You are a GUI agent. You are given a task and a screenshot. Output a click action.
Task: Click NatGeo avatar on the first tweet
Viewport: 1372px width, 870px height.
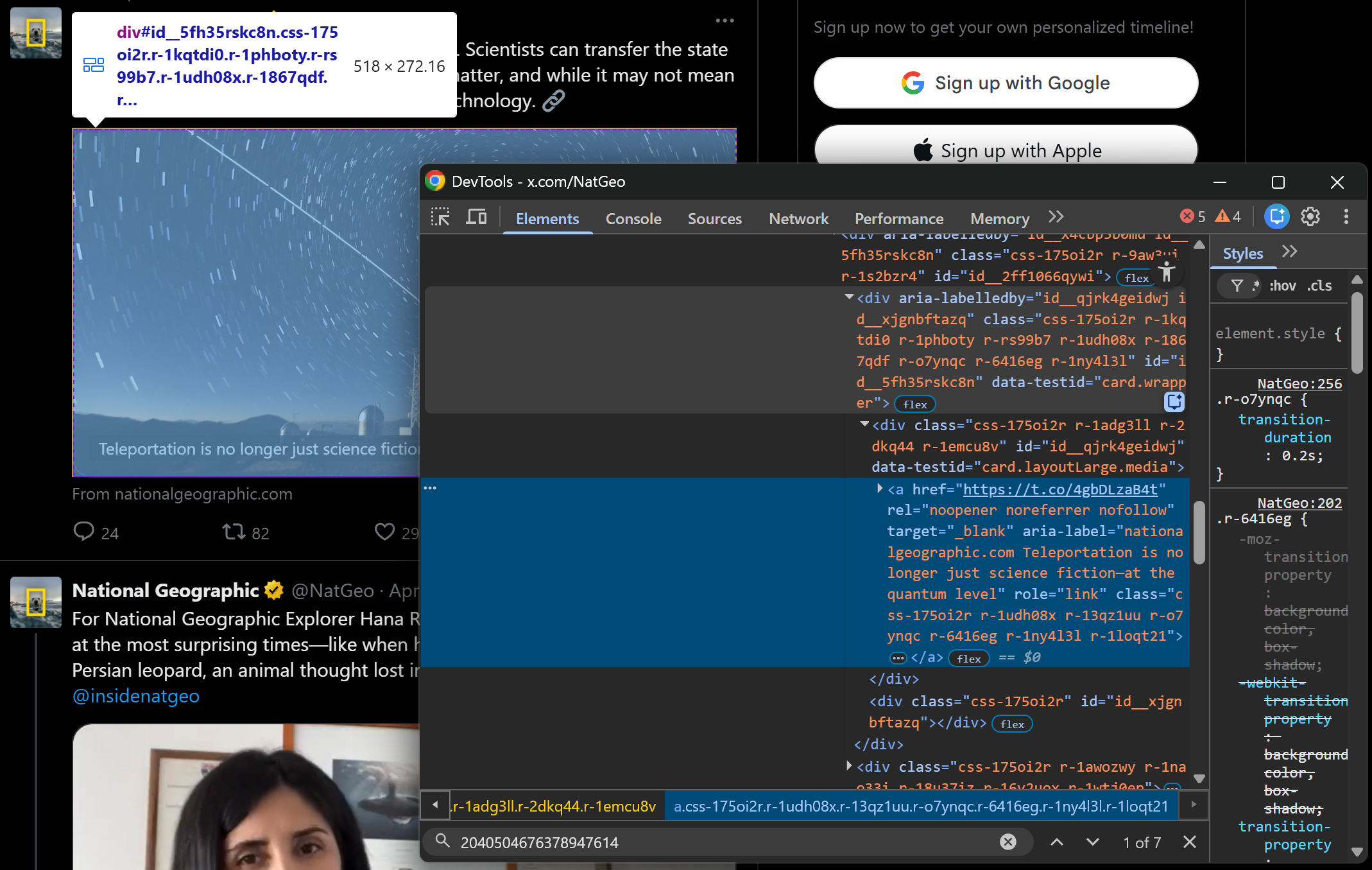pos(36,33)
